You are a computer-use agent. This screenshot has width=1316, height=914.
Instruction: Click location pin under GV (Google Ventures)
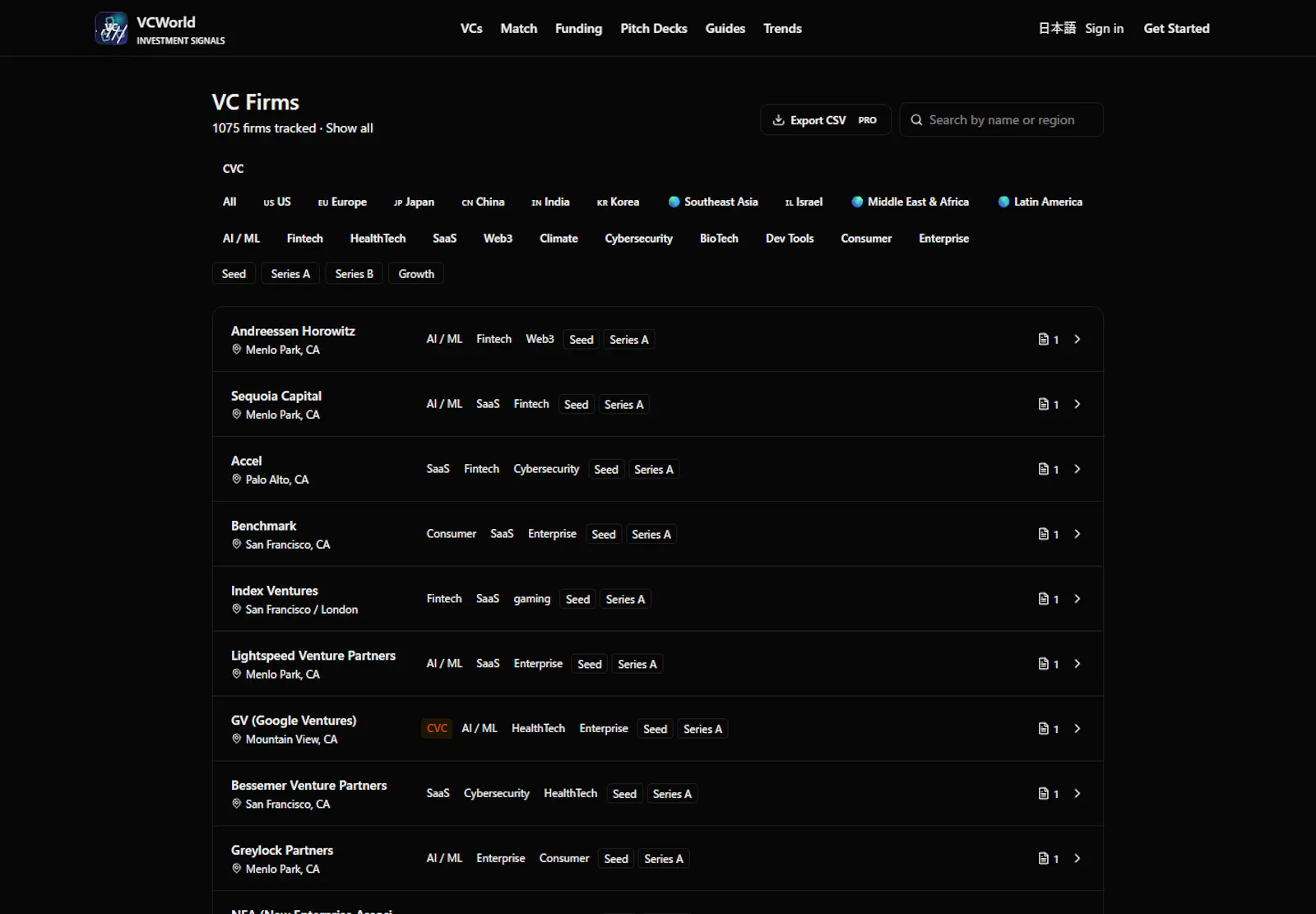(x=237, y=740)
